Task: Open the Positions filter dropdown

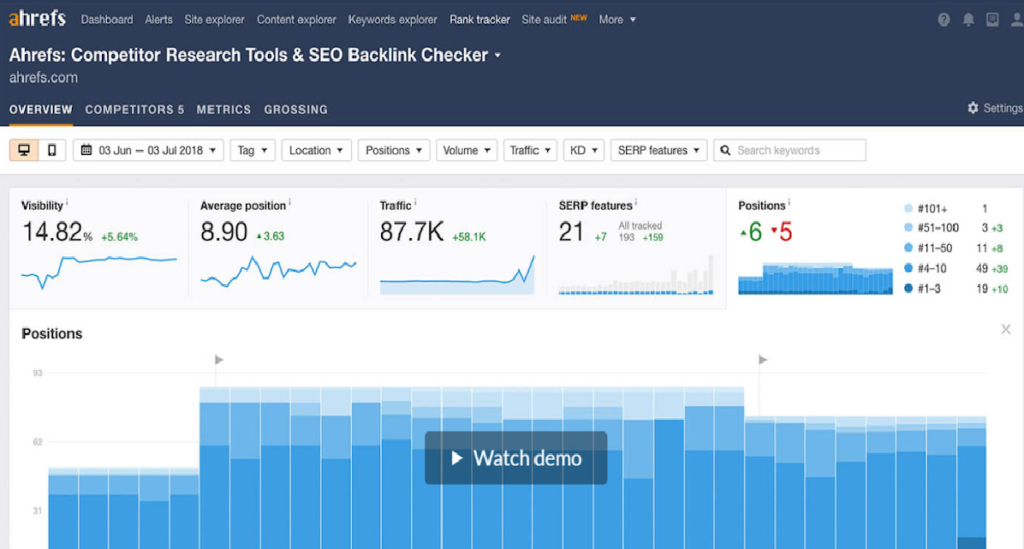Action: 394,150
